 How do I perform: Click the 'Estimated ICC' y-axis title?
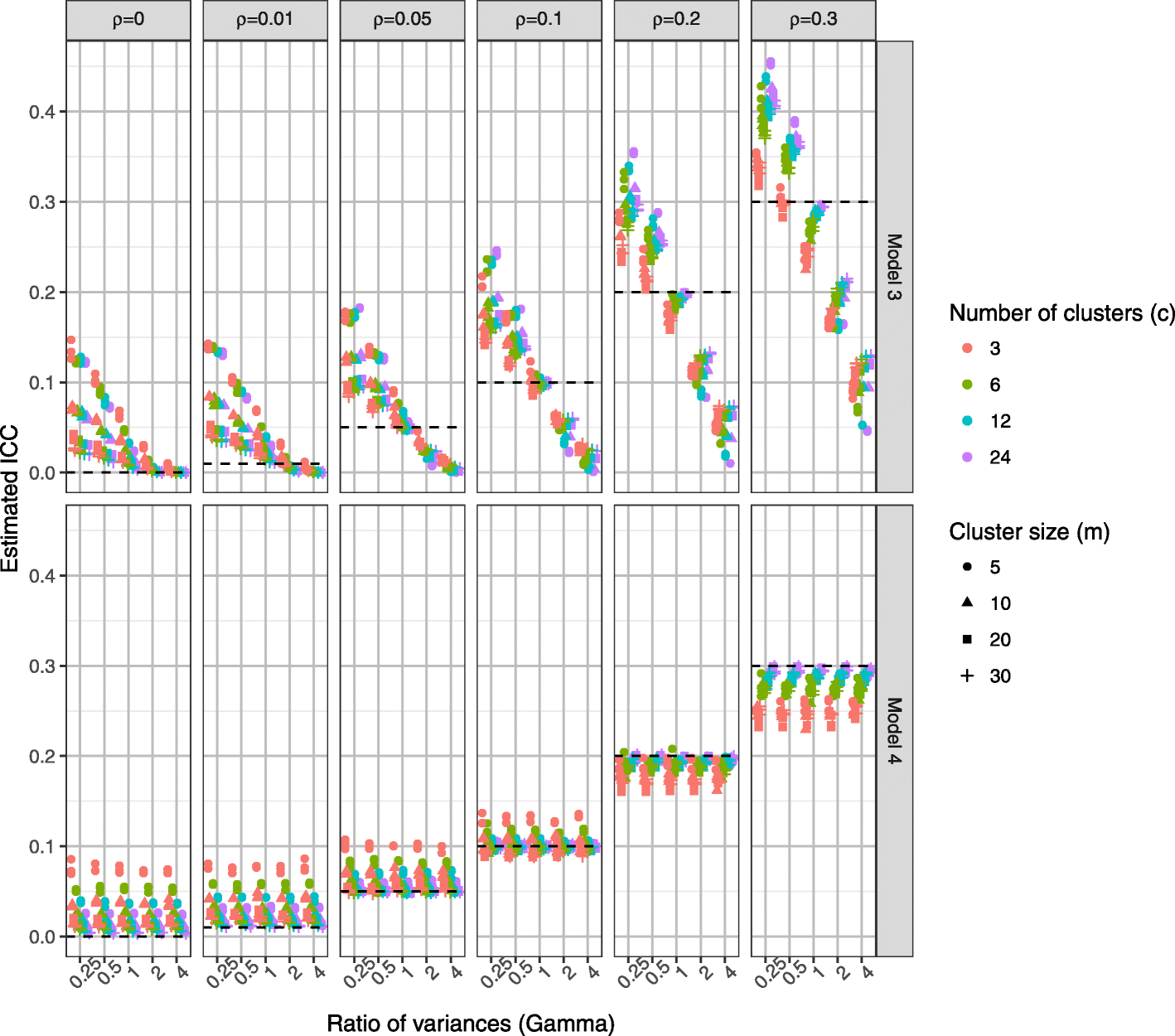pos(10,499)
